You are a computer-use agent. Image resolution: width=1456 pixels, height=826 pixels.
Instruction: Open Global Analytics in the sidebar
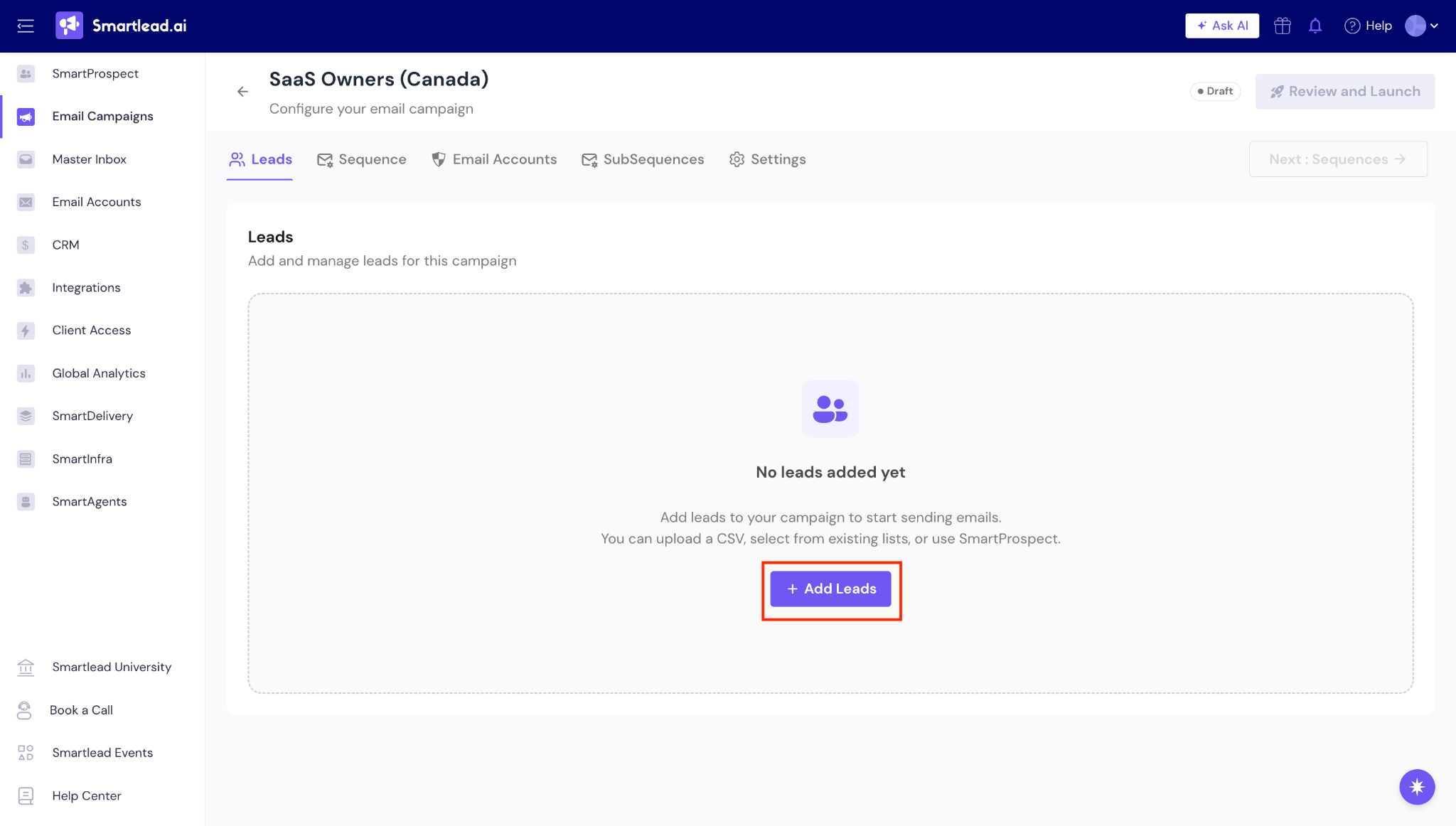click(x=98, y=373)
